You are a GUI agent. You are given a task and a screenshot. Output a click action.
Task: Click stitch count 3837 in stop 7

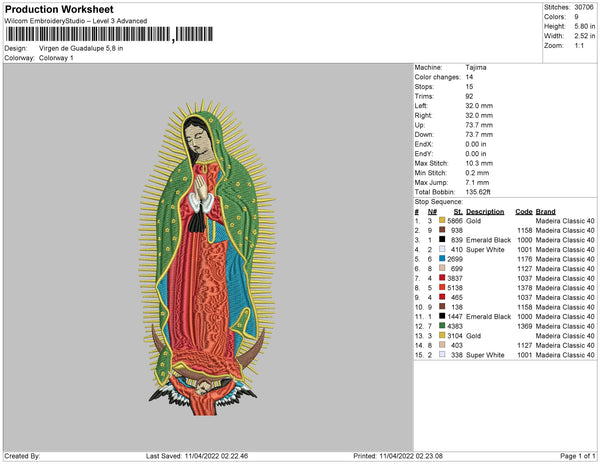455,278
